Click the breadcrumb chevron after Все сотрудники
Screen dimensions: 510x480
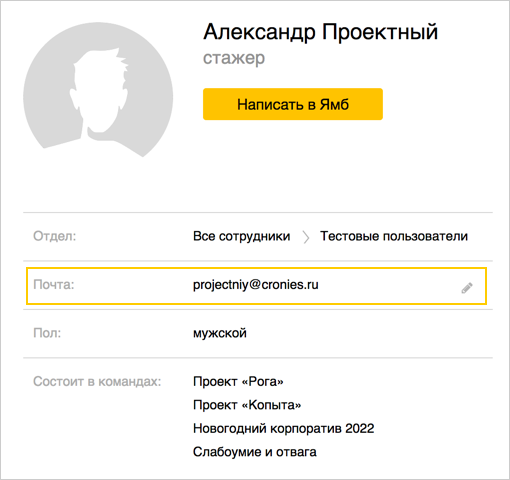(306, 237)
